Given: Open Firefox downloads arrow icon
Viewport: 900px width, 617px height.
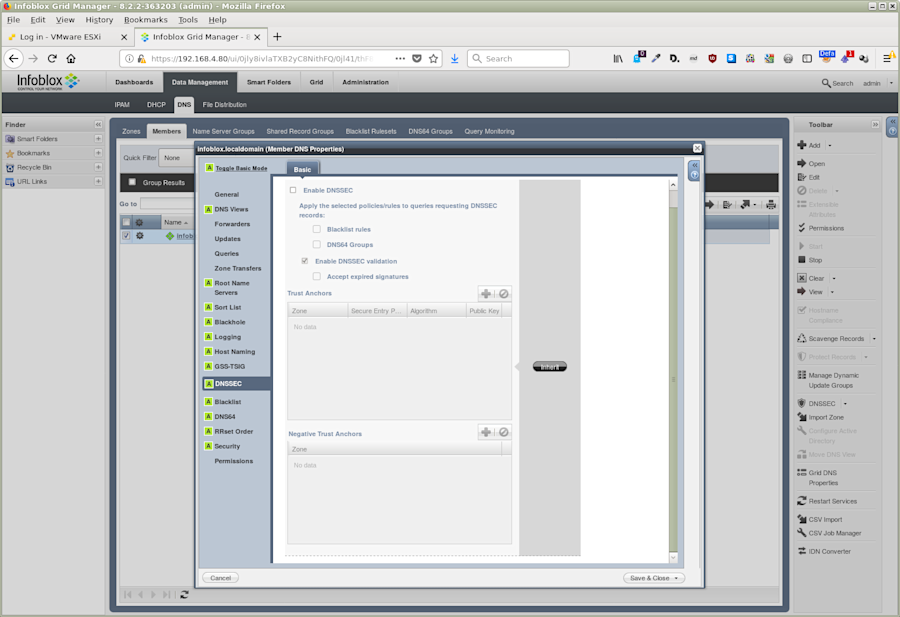Looking at the screenshot, I should [x=455, y=59].
